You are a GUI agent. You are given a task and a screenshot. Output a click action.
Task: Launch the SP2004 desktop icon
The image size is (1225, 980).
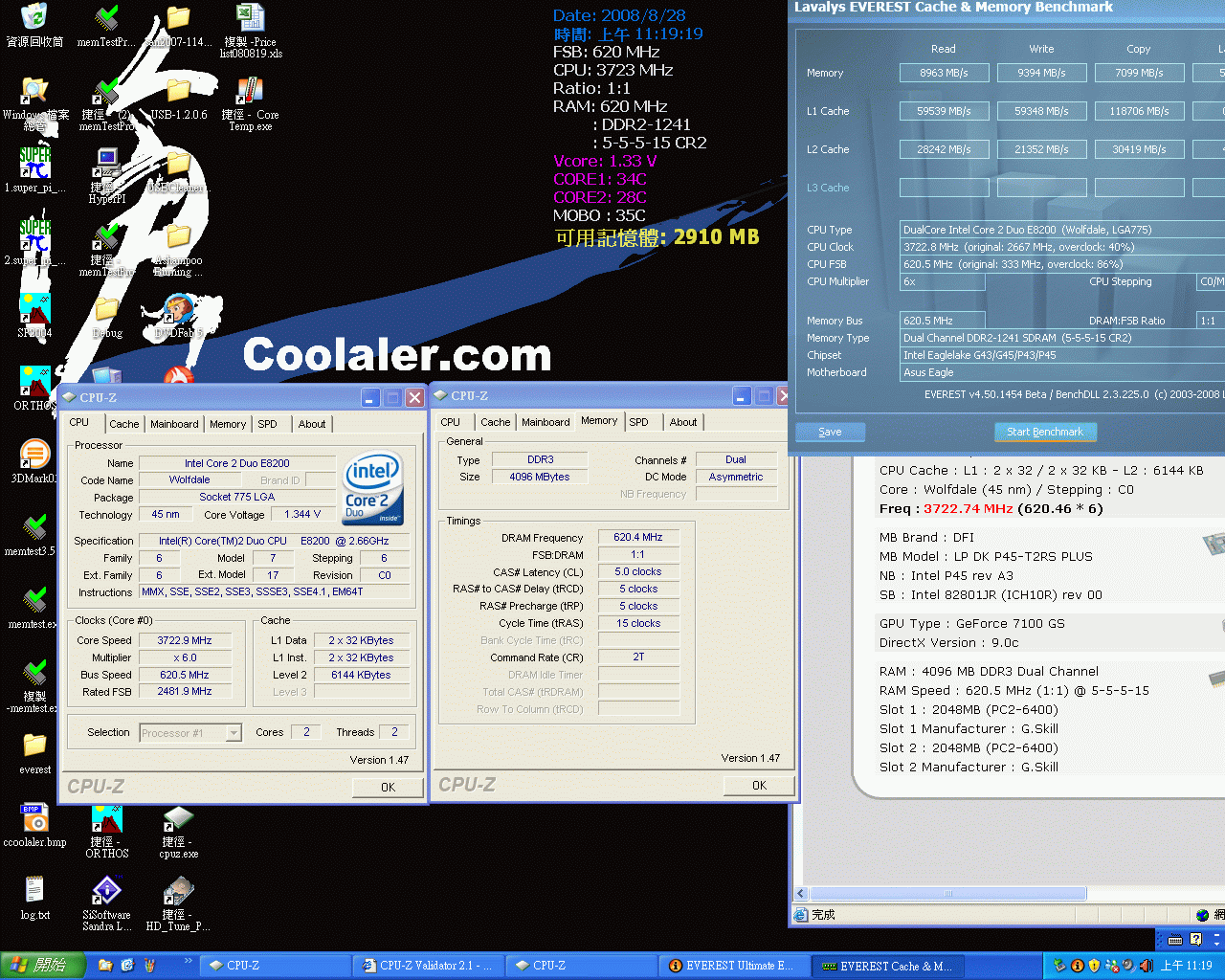[34, 308]
